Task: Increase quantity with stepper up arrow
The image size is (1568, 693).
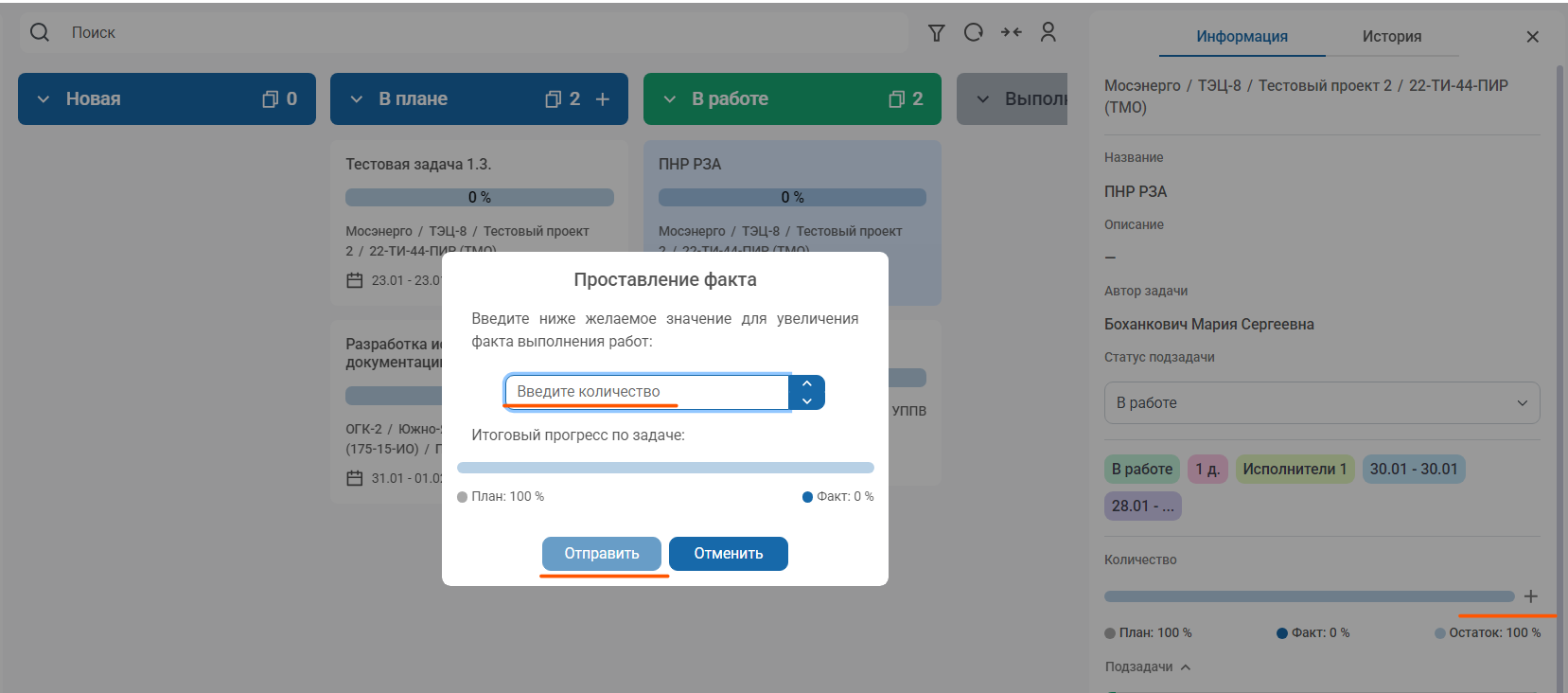Action: [806, 383]
